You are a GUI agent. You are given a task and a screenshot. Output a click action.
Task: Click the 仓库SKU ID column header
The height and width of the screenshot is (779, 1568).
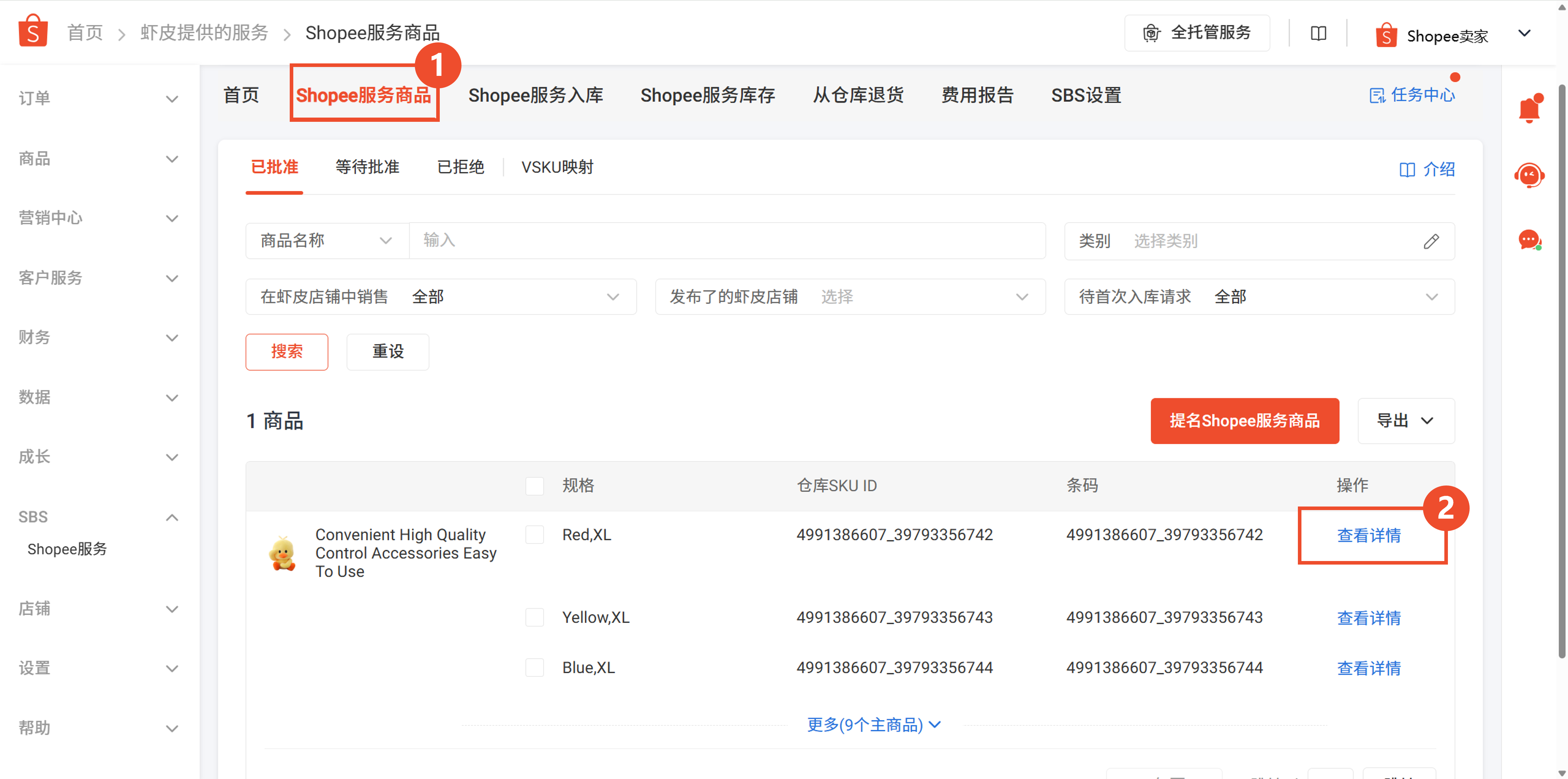pos(836,485)
